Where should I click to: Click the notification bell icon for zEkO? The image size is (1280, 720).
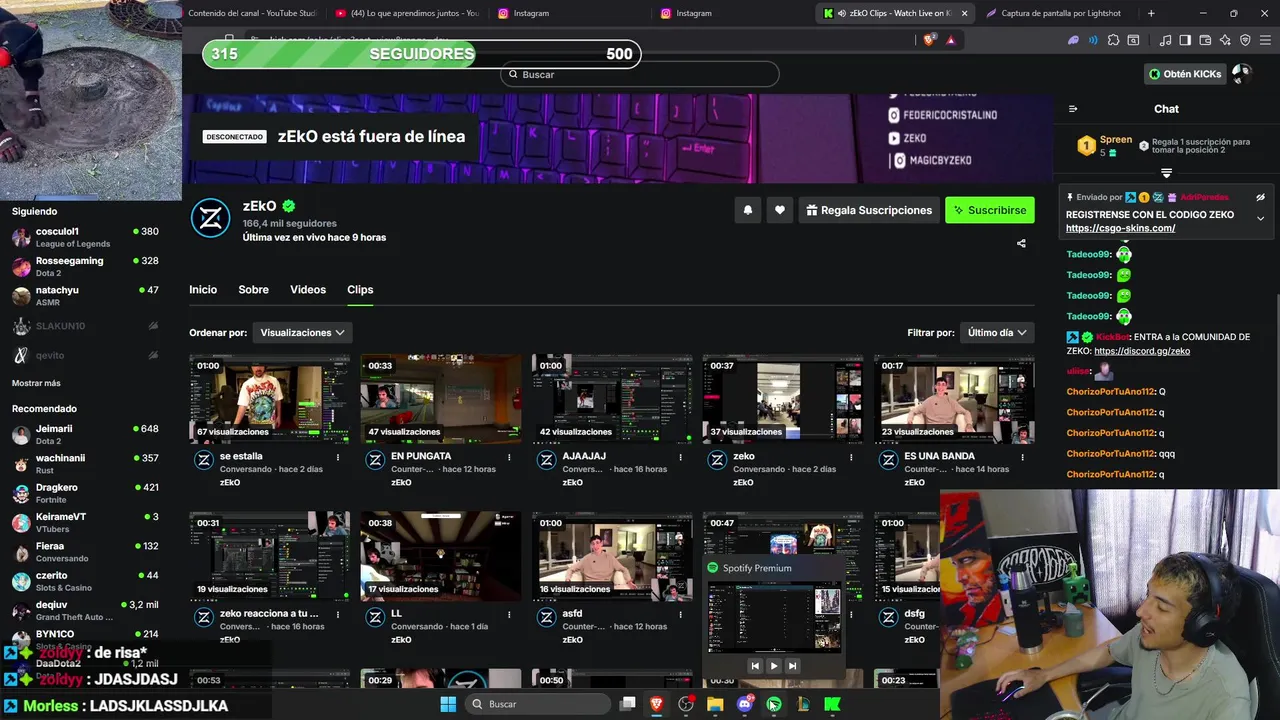tap(747, 210)
